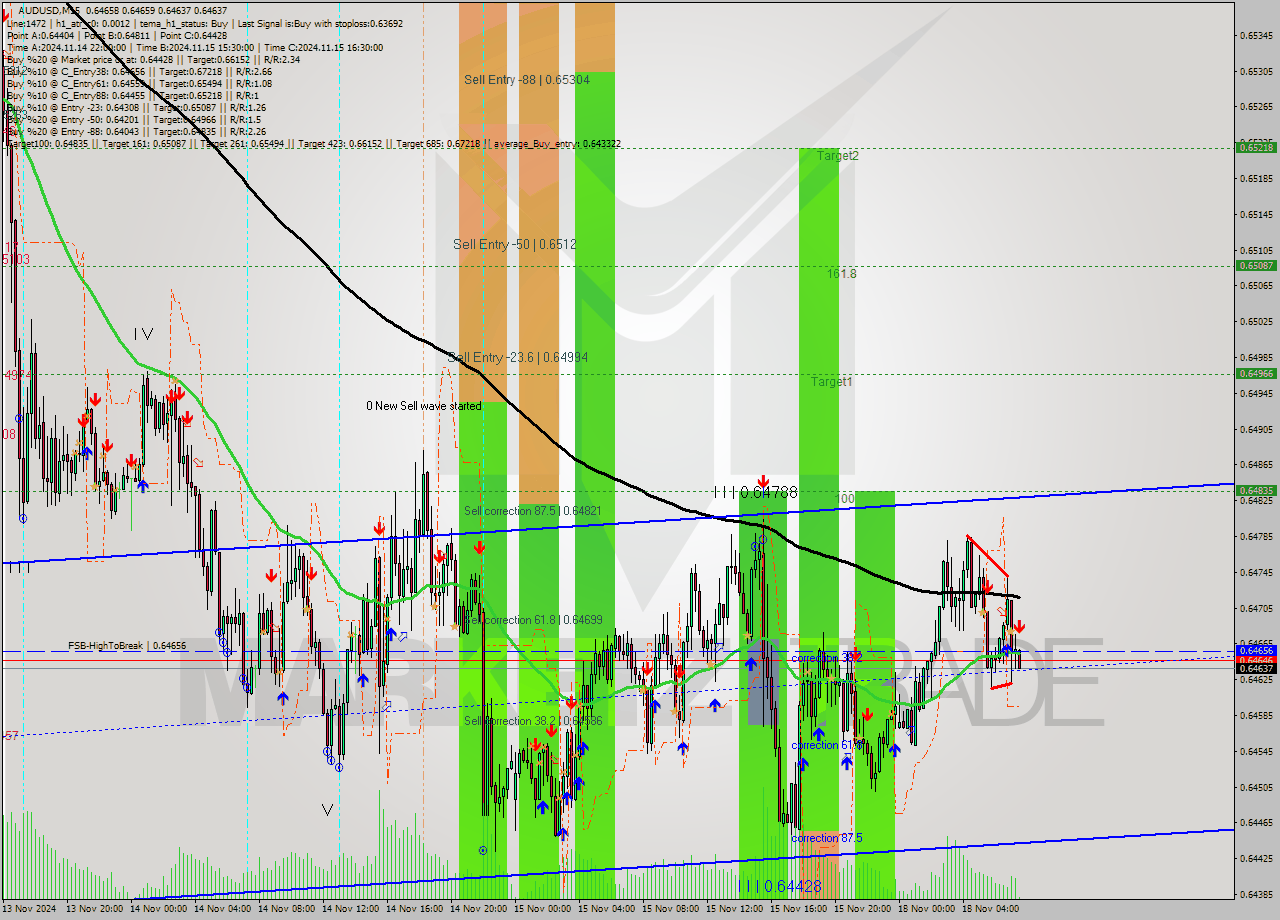Click the '15 Nov 12:00' time axis label
Image resolution: width=1280 pixels, height=920 pixels.
click(x=736, y=909)
